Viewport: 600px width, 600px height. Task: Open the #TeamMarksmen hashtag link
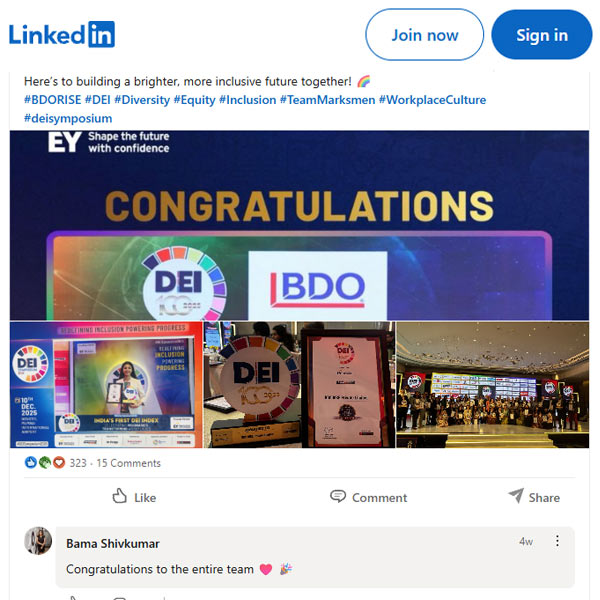[x=327, y=100]
